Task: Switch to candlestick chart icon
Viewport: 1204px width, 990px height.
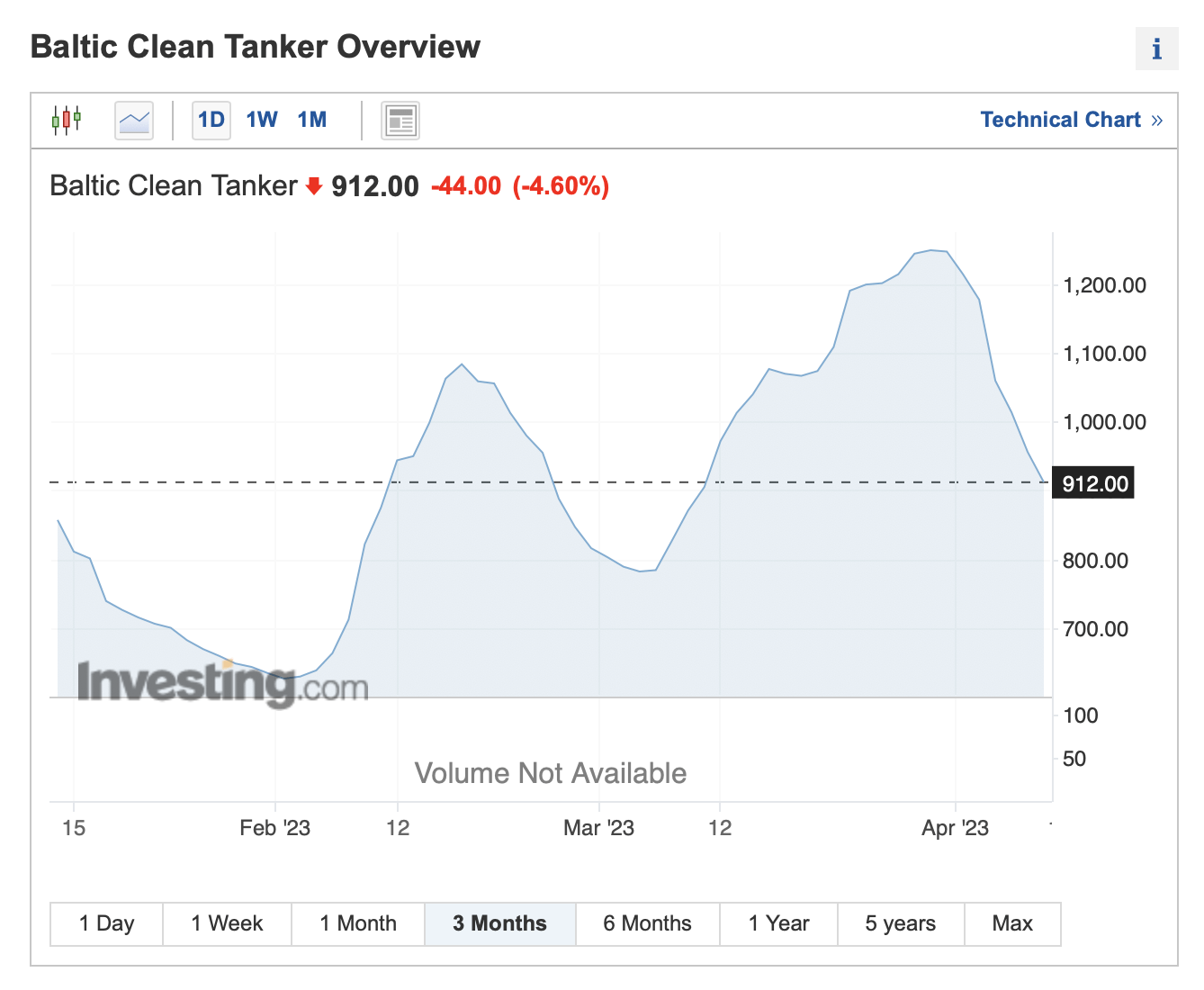Action: coord(67,120)
